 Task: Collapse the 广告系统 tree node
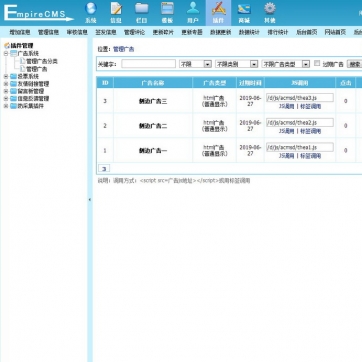click(x=6, y=53)
